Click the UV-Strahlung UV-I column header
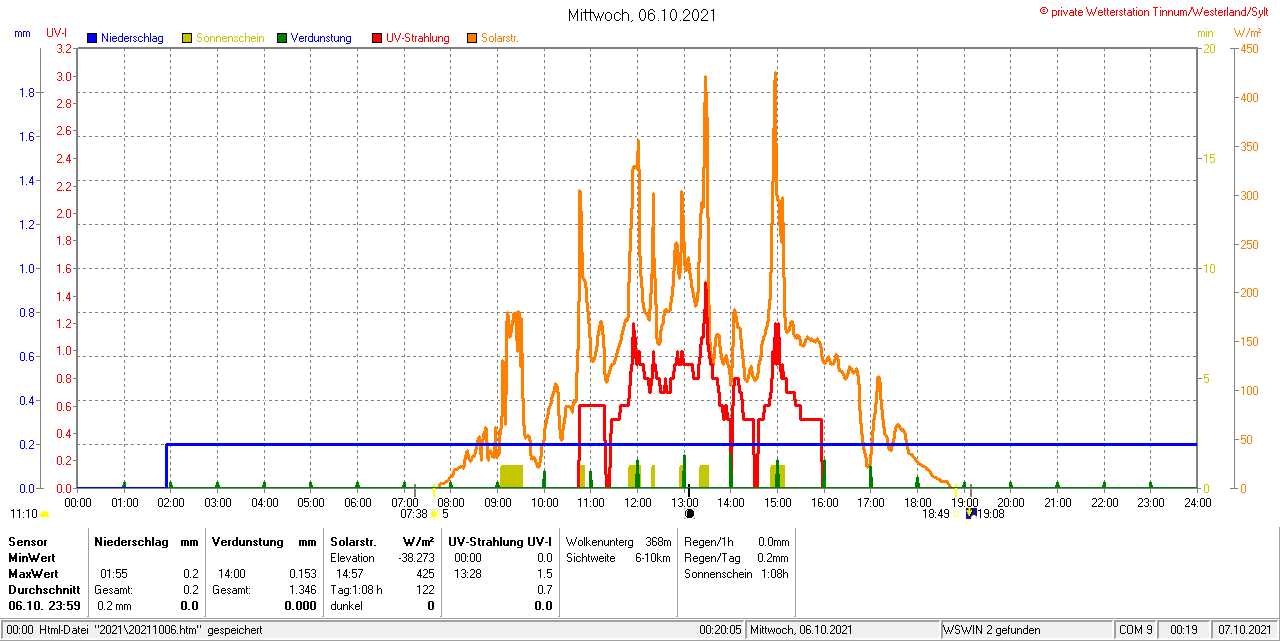This screenshot has height=641, width=1280. click(500, 541)
